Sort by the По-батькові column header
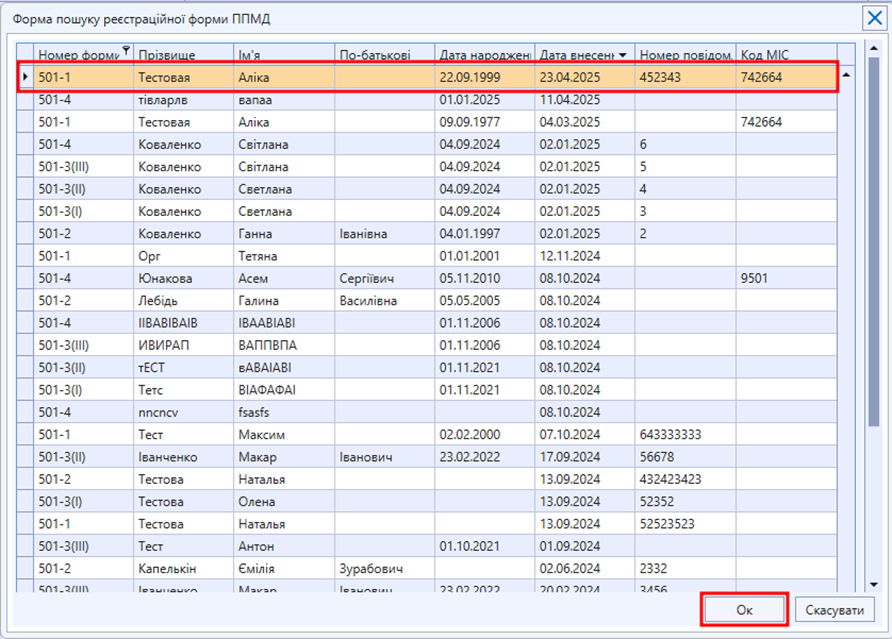The image size is (892, 639). 385,55
